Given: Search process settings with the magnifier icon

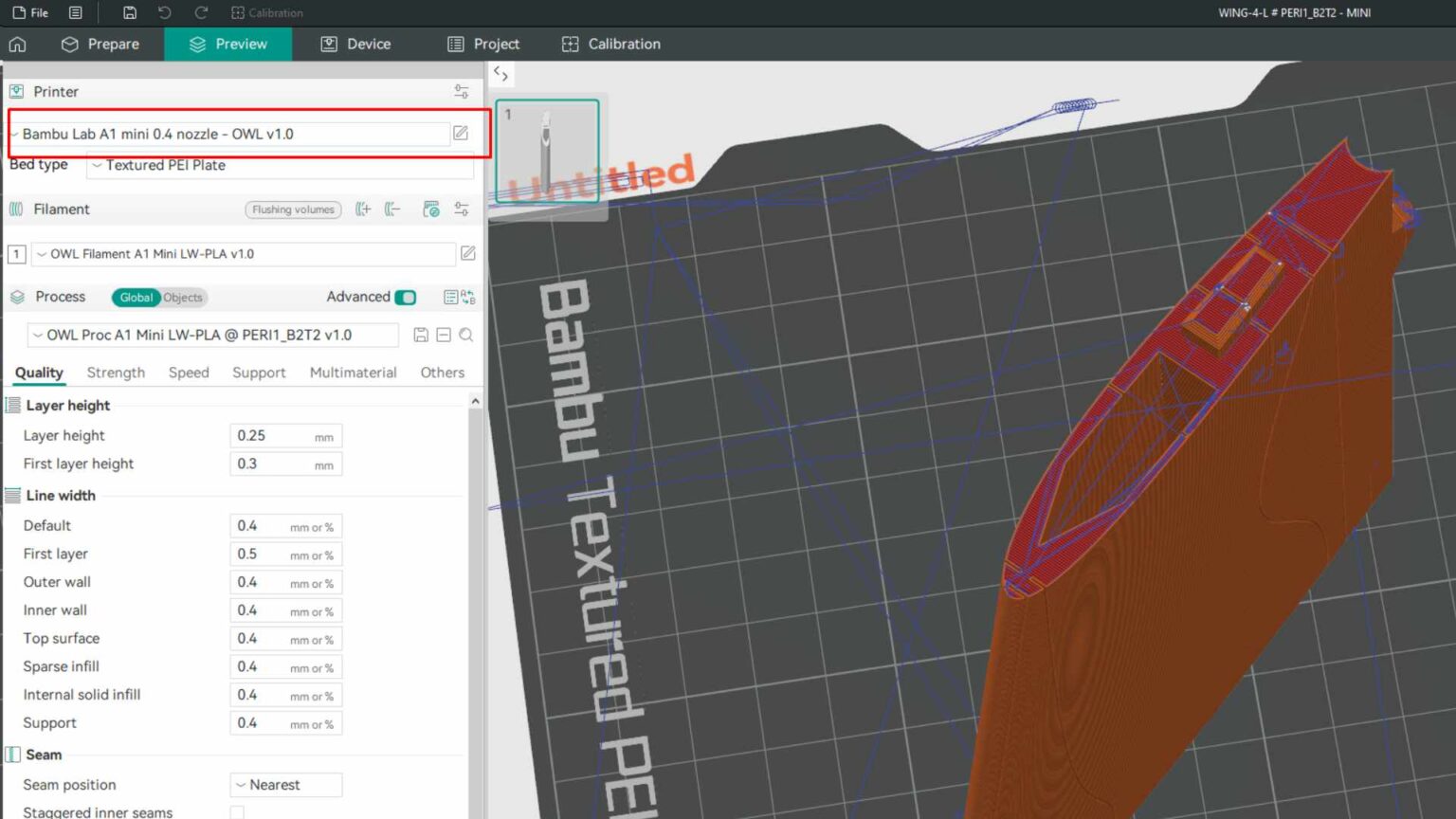Looking at the screenshot, I should click(465, 335).
